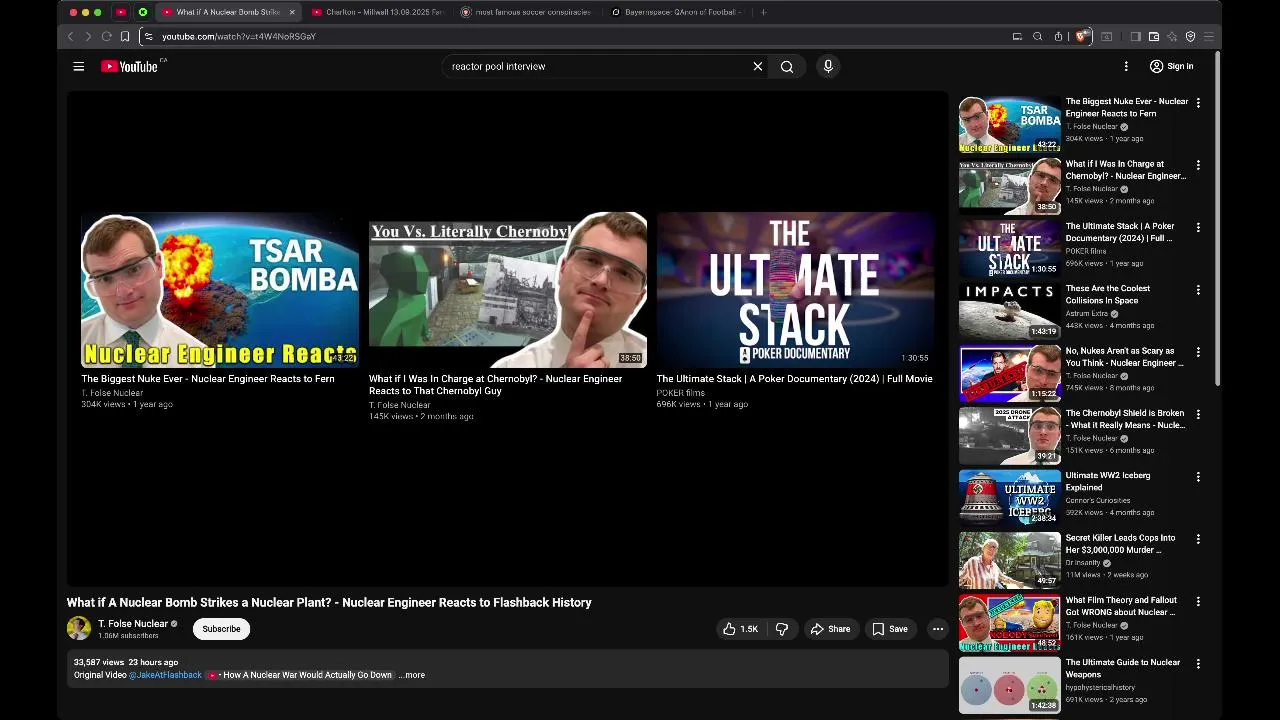Viewport: 1280px width, 720px height.
Task: Open sidebar thumbnail for 'These Are the Coolest Collisions'
Action: tap(1010, 311)
